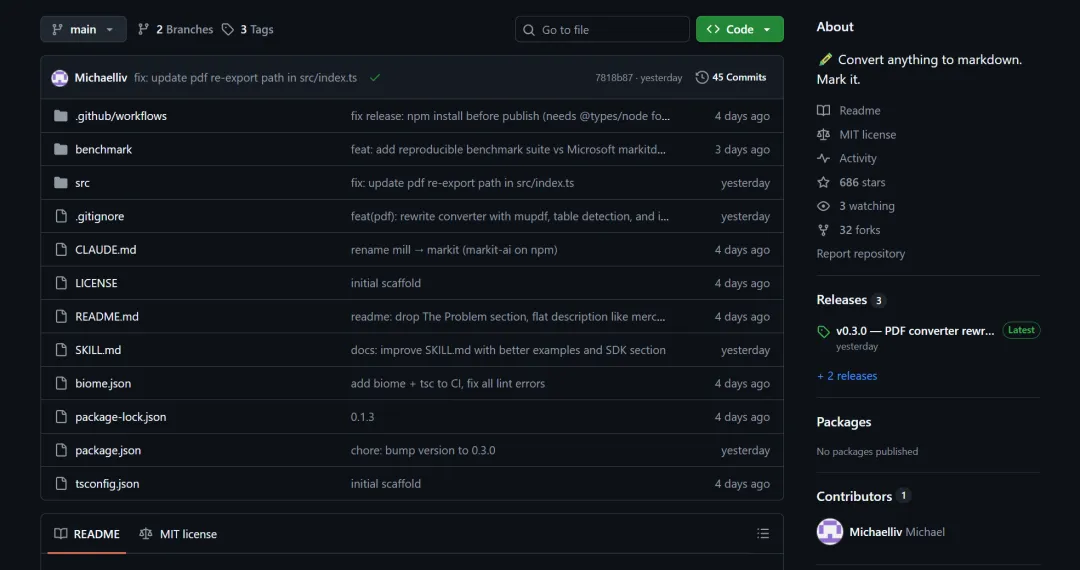Open the benchmark folder
Image resolution: width=1080 pixels, height=570 pixels.
click(x=103, y=149)
